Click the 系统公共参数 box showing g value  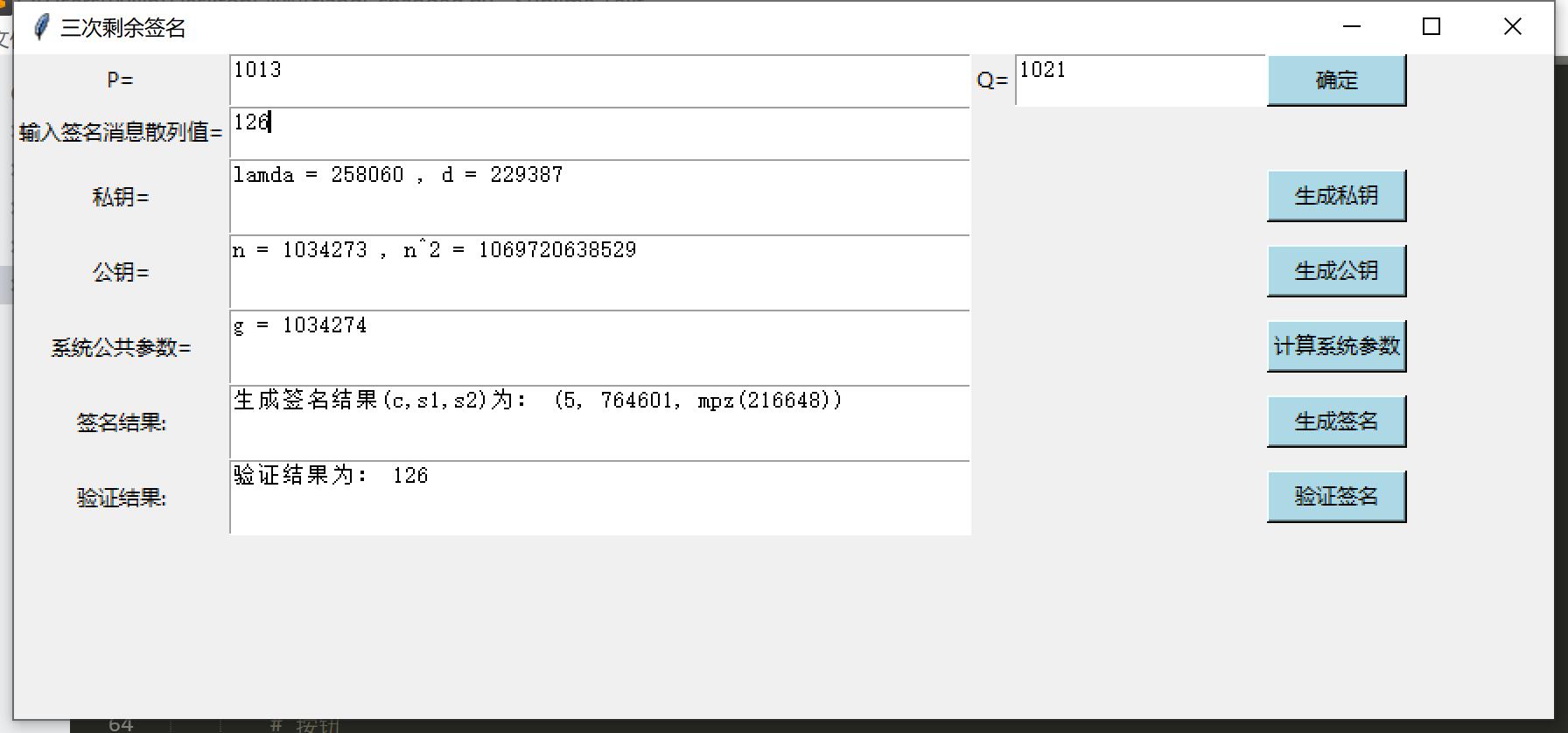click(x=600, y=347)
